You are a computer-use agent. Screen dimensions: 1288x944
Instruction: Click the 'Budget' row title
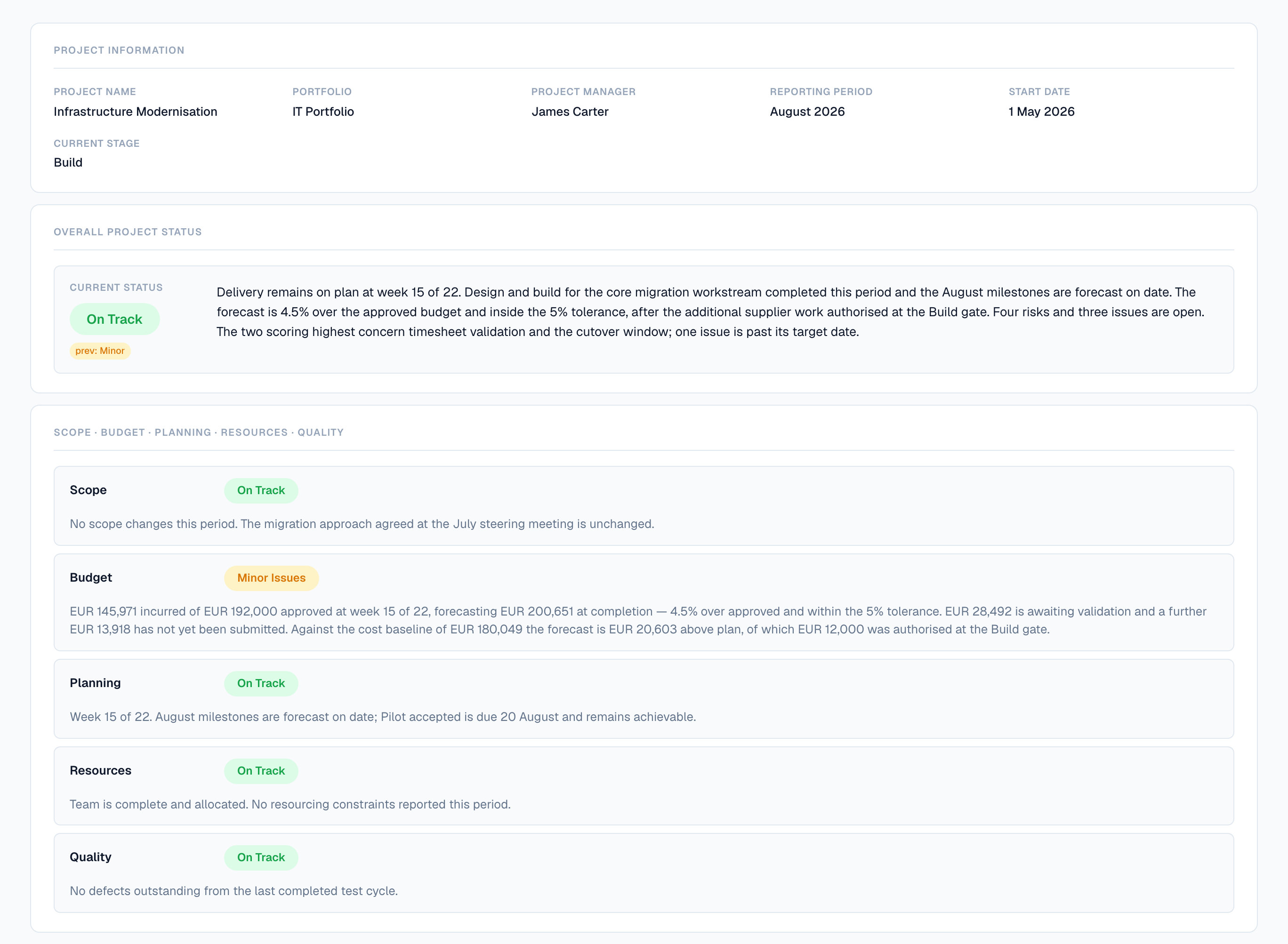point(91,578)
